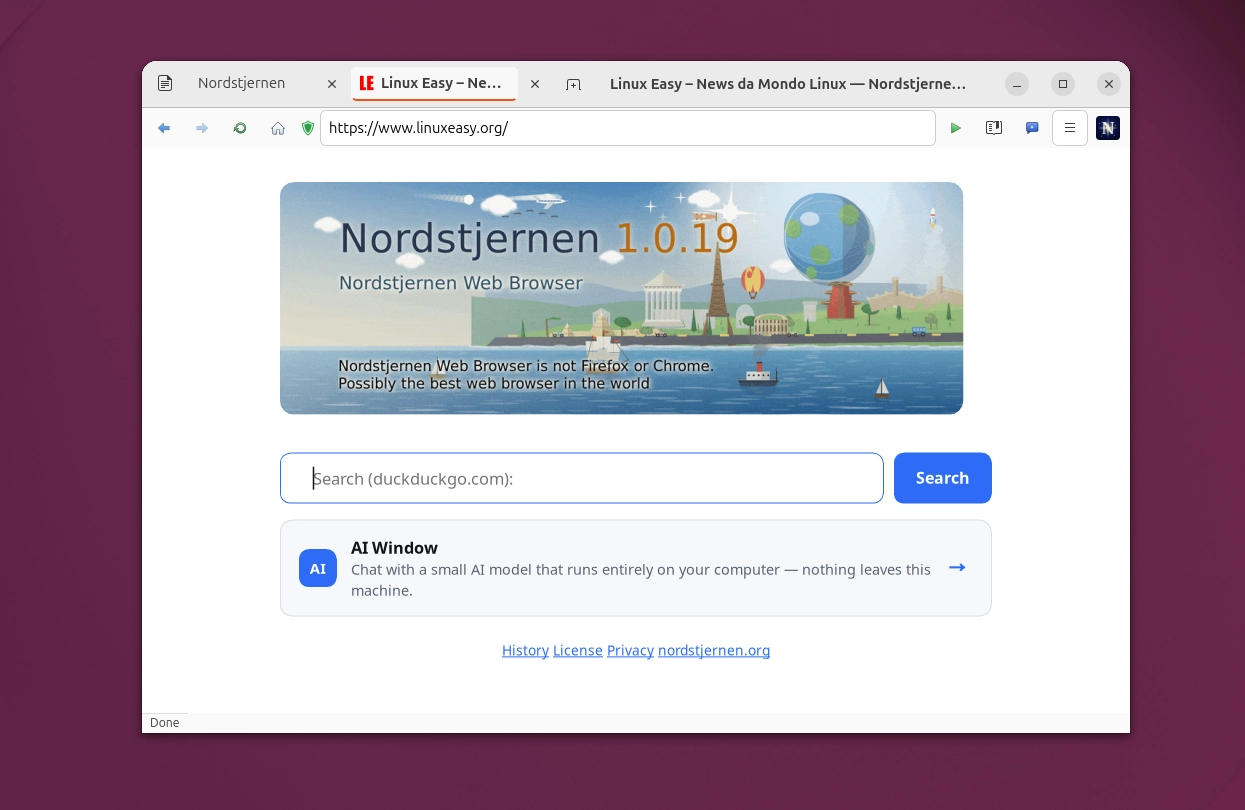1245x810 pixels.
Task: Switch to the Nordstjernen tab
Action: pyautogui.click(x=241, y=84)
